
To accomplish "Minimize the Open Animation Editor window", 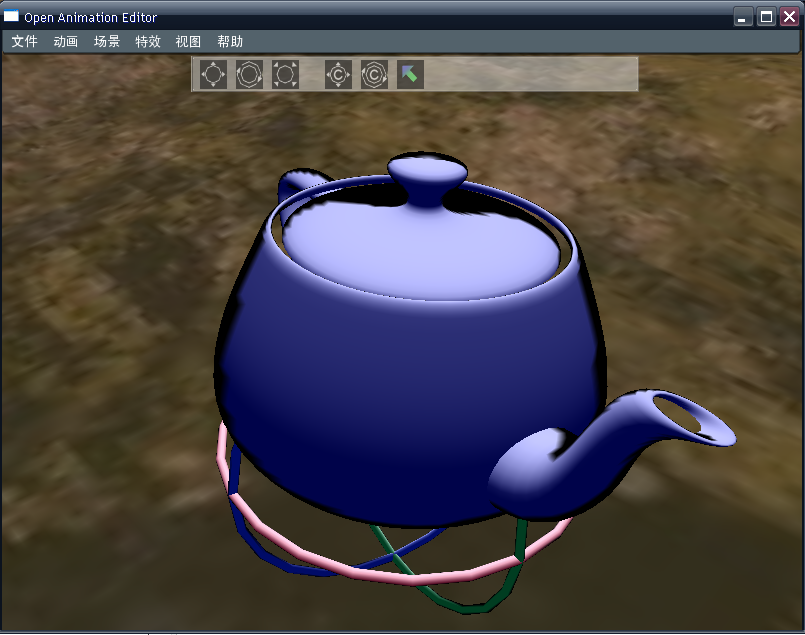I will (742, 17).
